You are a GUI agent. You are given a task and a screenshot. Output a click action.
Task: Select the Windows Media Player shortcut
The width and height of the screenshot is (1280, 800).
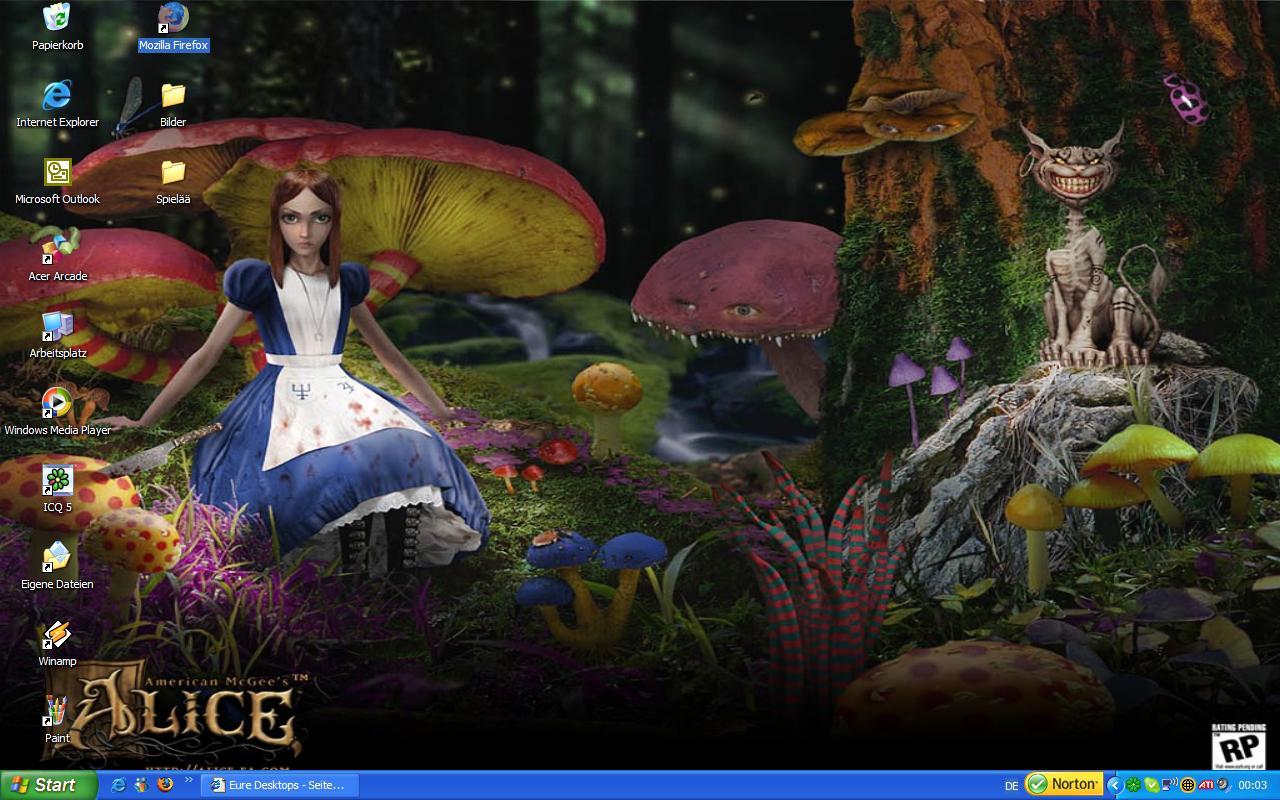pos(57,412)
